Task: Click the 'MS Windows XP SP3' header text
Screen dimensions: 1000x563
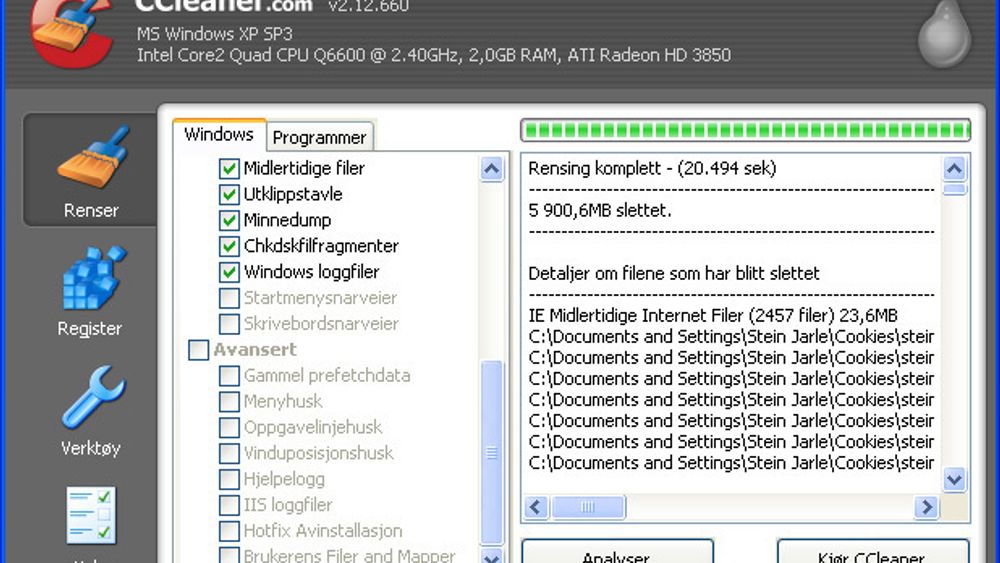Action: point(214,34)
